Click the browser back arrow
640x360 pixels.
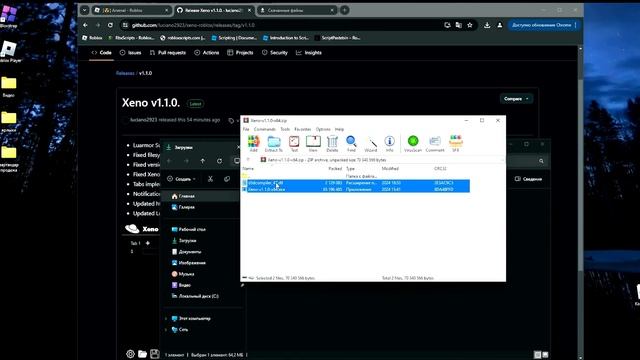pos(85,25)
